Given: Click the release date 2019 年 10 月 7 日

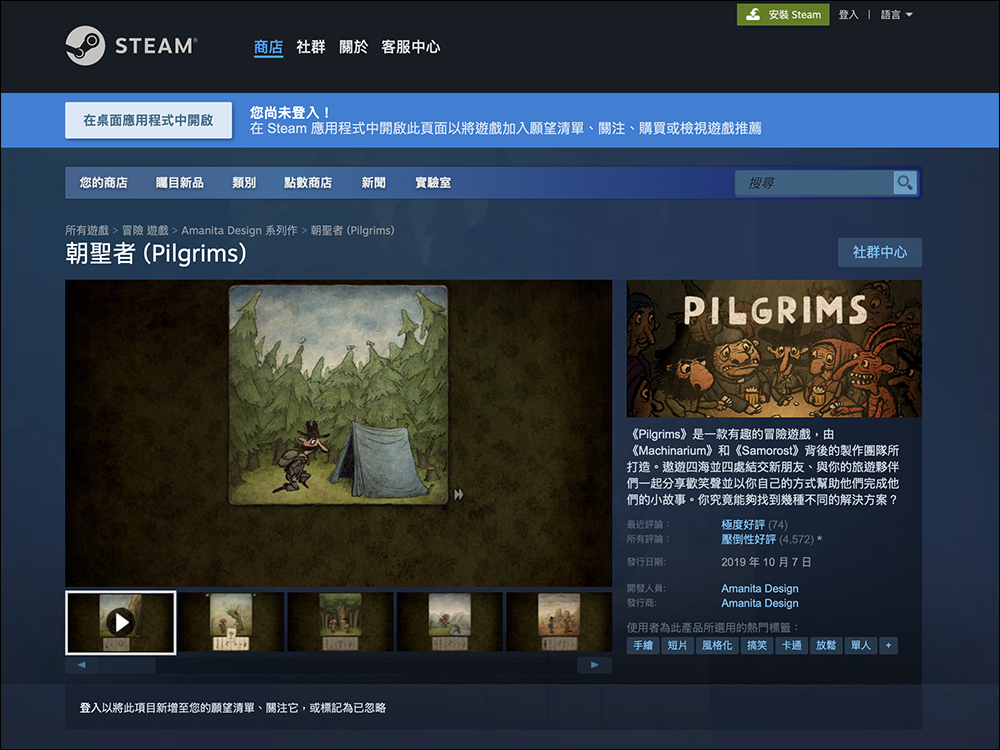Looking at the screenshot, I should coord(766,562).
